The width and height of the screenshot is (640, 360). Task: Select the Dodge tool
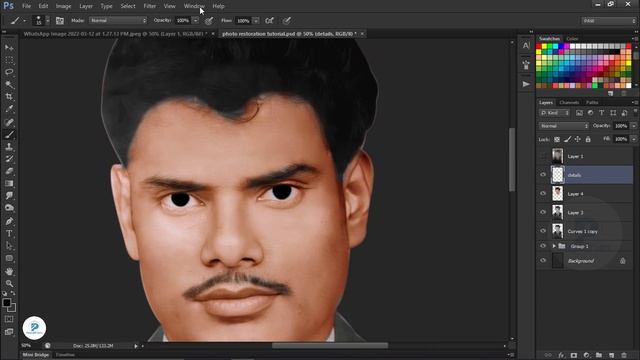(x=9, y=208)
